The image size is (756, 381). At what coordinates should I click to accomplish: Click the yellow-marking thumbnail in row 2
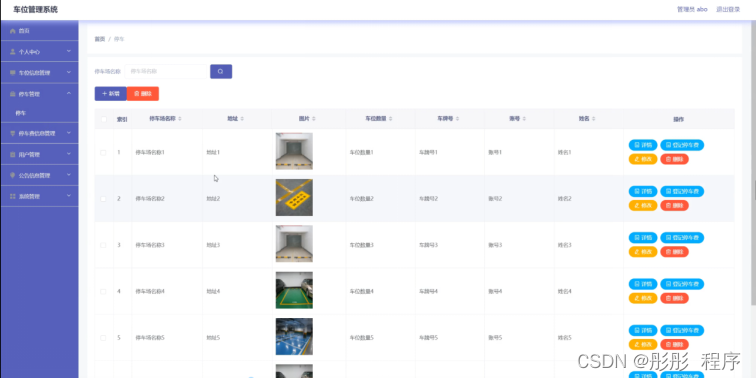click(x=294, y=198)
